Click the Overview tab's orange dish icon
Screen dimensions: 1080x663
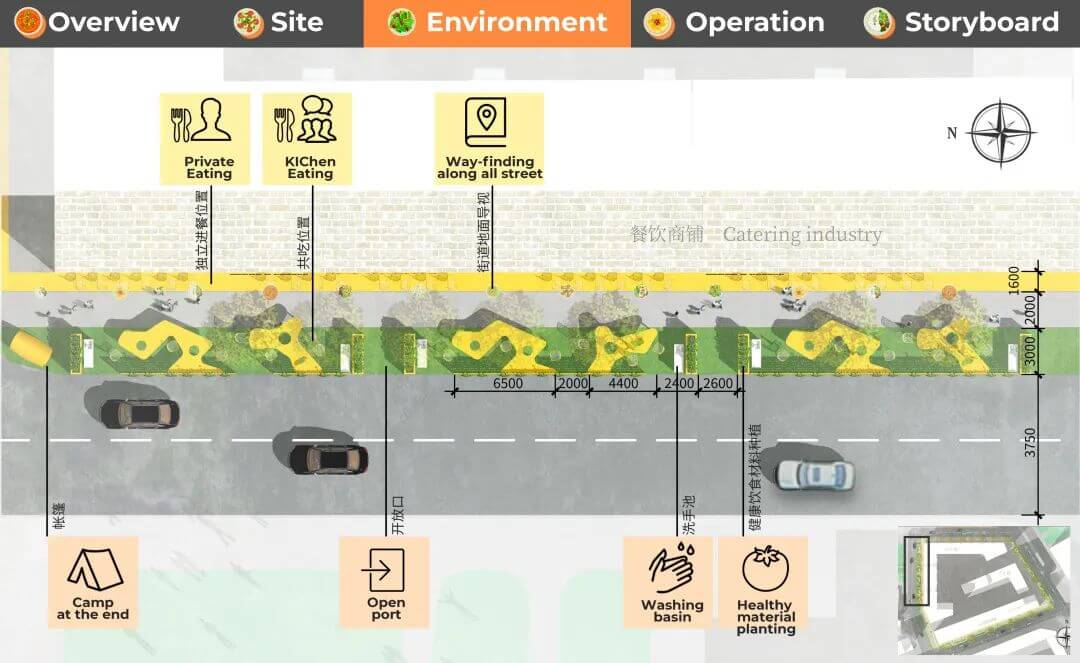(x=30, y=23)
